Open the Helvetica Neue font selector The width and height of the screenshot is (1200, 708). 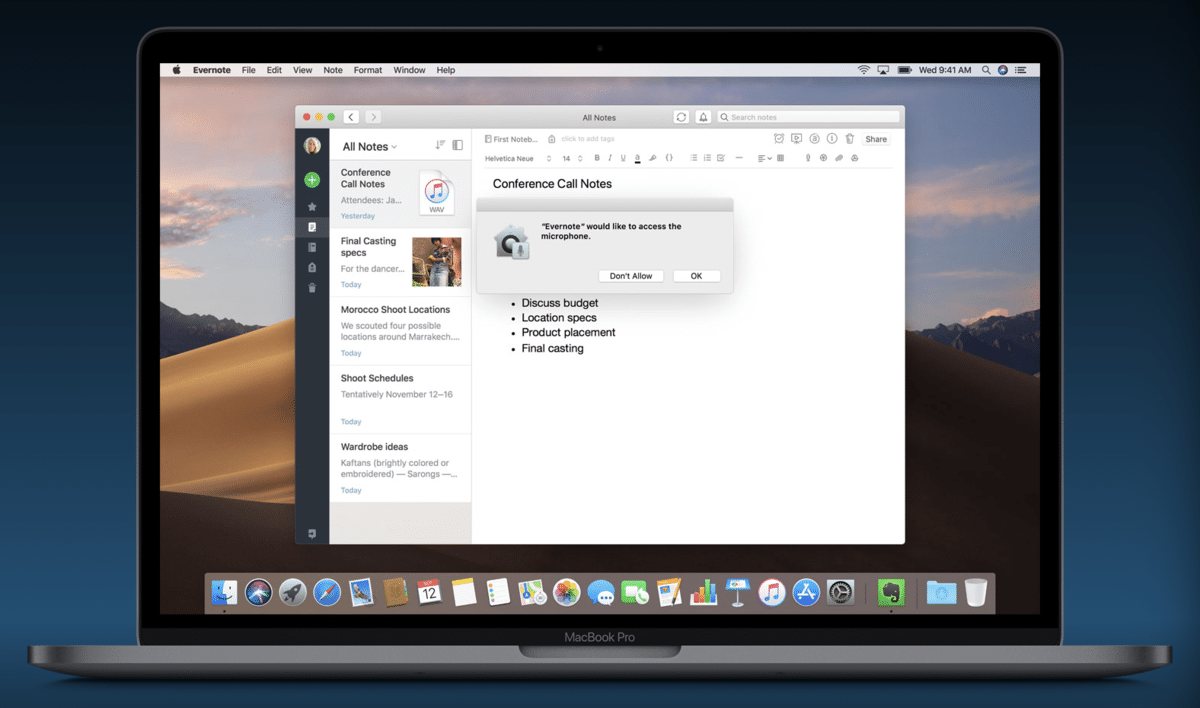(518, 158)
